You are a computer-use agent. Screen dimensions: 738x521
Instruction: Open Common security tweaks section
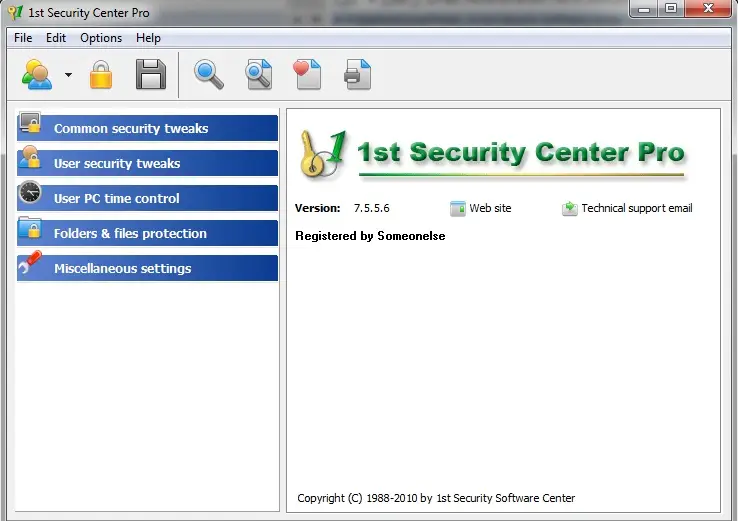[147, 128]
